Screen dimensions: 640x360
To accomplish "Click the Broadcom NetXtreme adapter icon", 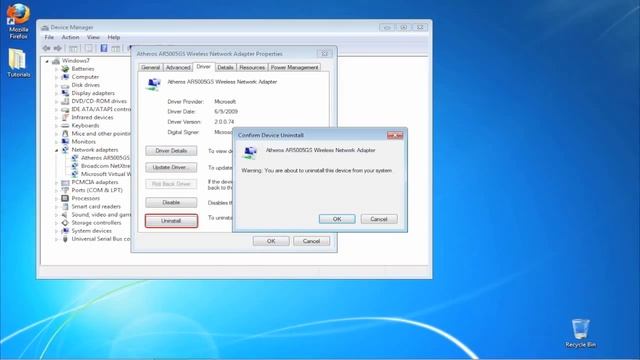I will pyautogui.click(x=75, y=166).
